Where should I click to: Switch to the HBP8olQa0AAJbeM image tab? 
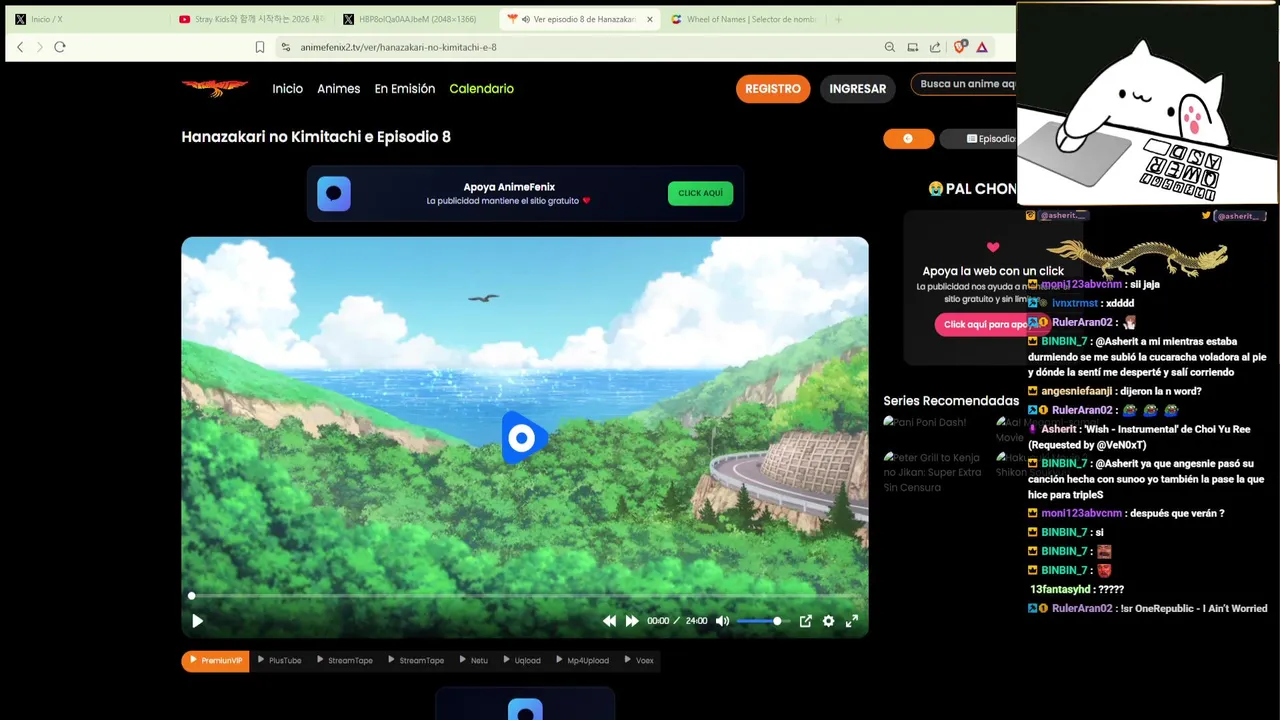415,19
